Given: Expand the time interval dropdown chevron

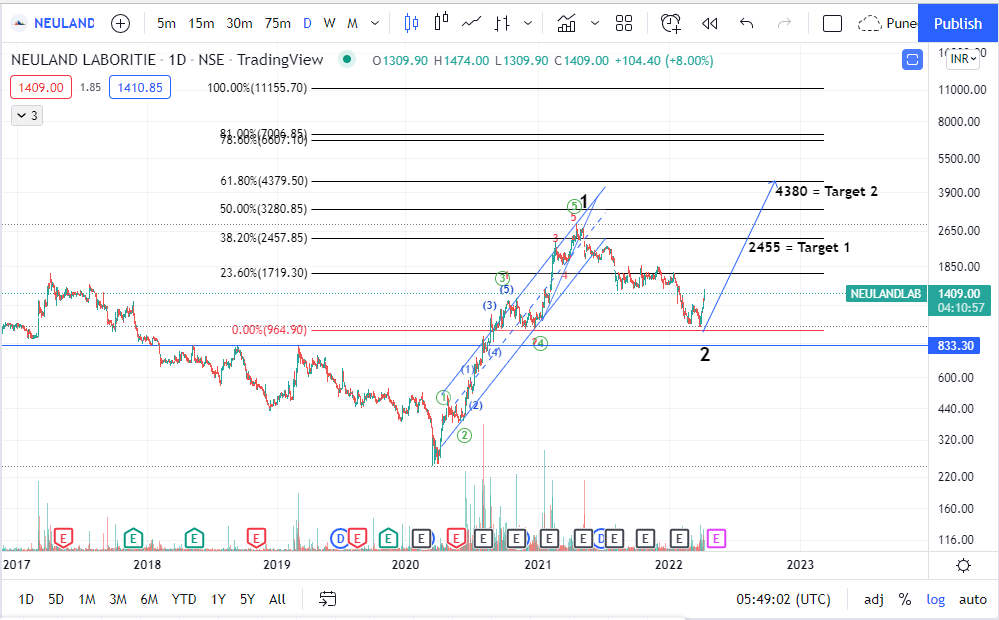Looking at the screenshot, I should click(x=375, y=24).
